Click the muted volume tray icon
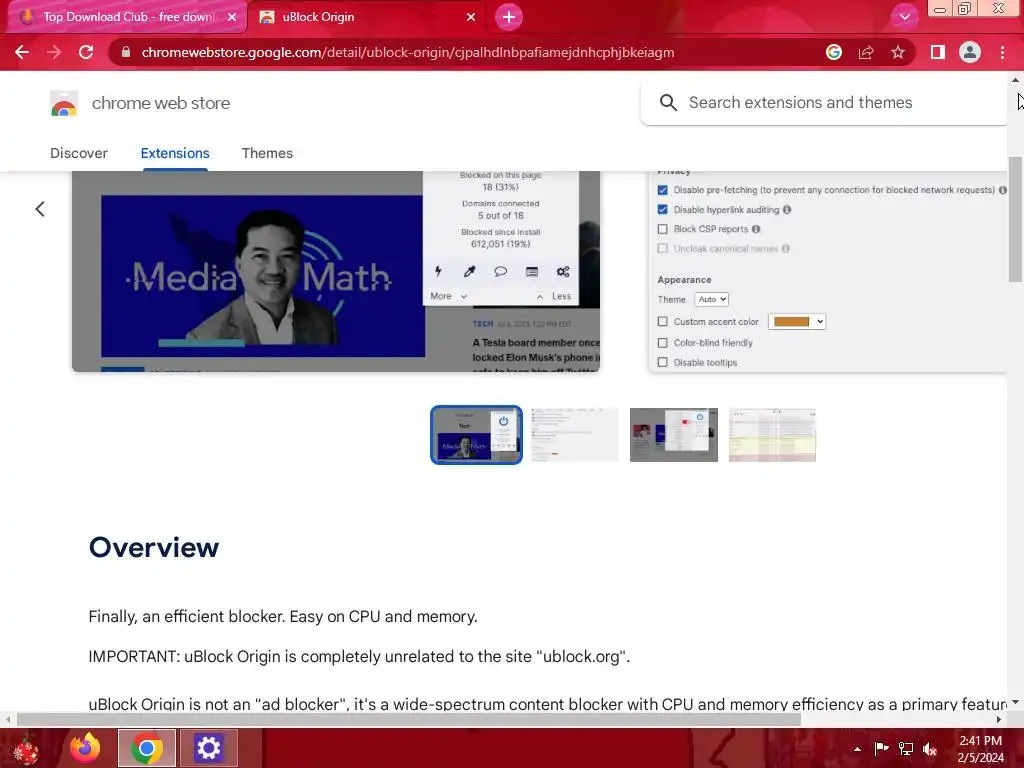 click(x=930, y=749)
